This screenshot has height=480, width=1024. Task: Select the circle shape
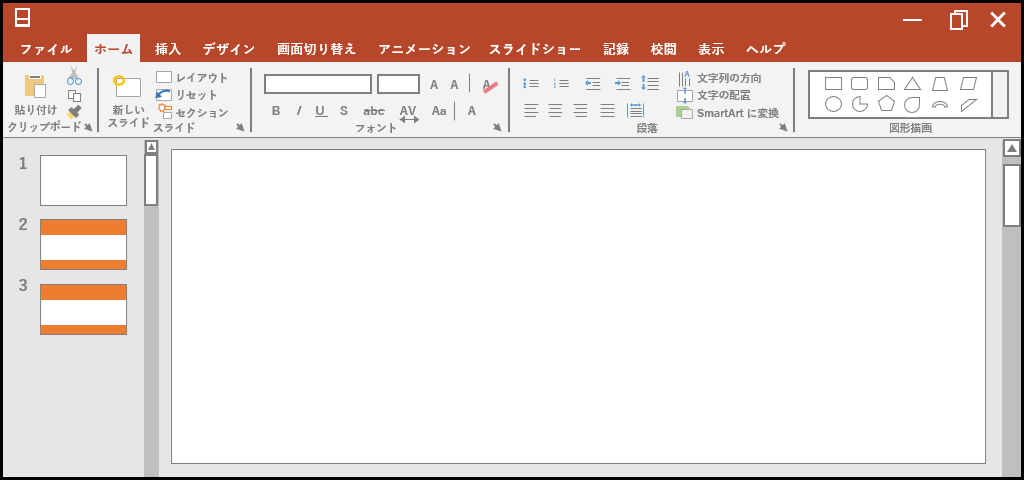[833, 104]
